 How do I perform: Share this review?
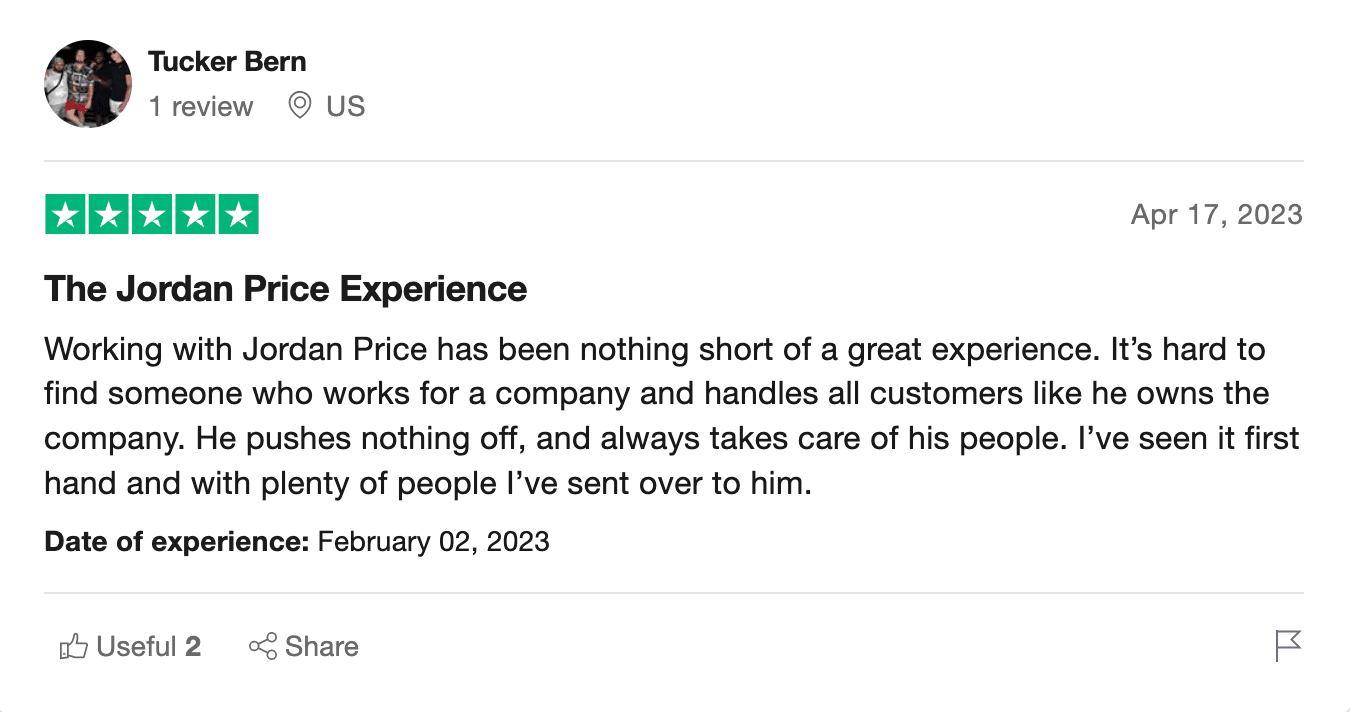click(303, 647)
